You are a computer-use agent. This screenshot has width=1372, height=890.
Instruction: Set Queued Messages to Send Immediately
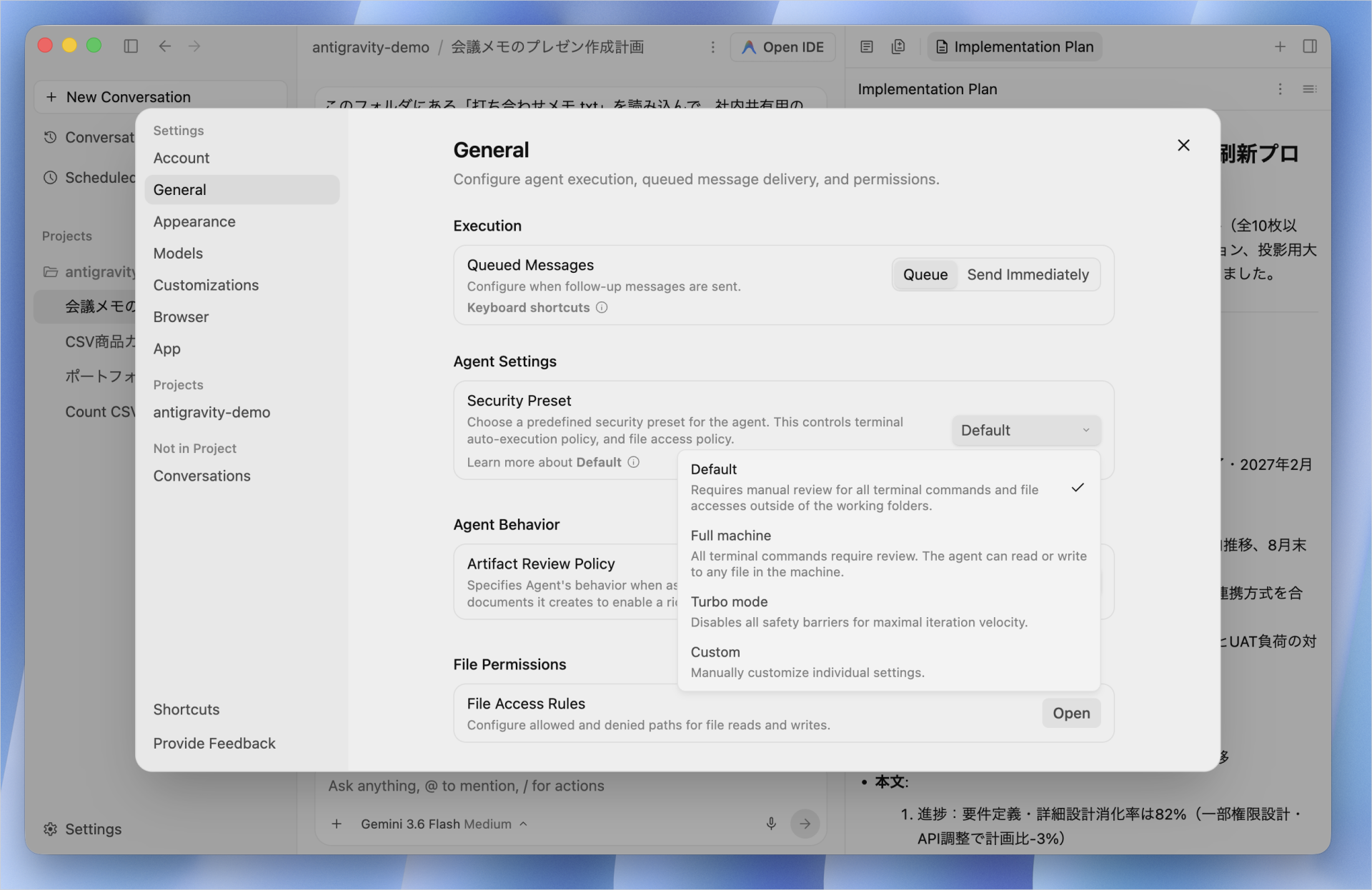pyautogui.click(x=1028, y=275)
